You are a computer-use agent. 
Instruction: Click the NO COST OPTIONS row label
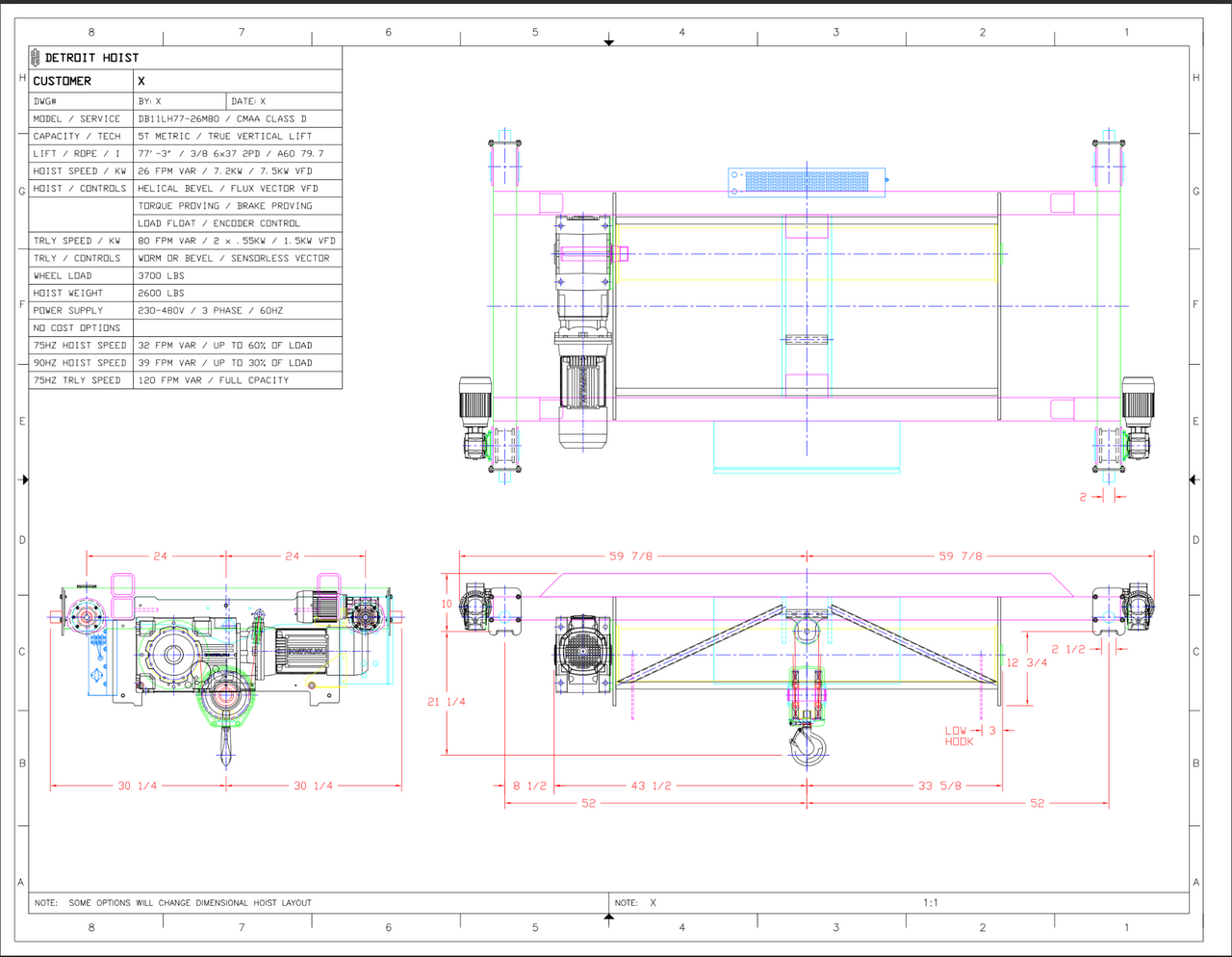(x=77, y=328)
